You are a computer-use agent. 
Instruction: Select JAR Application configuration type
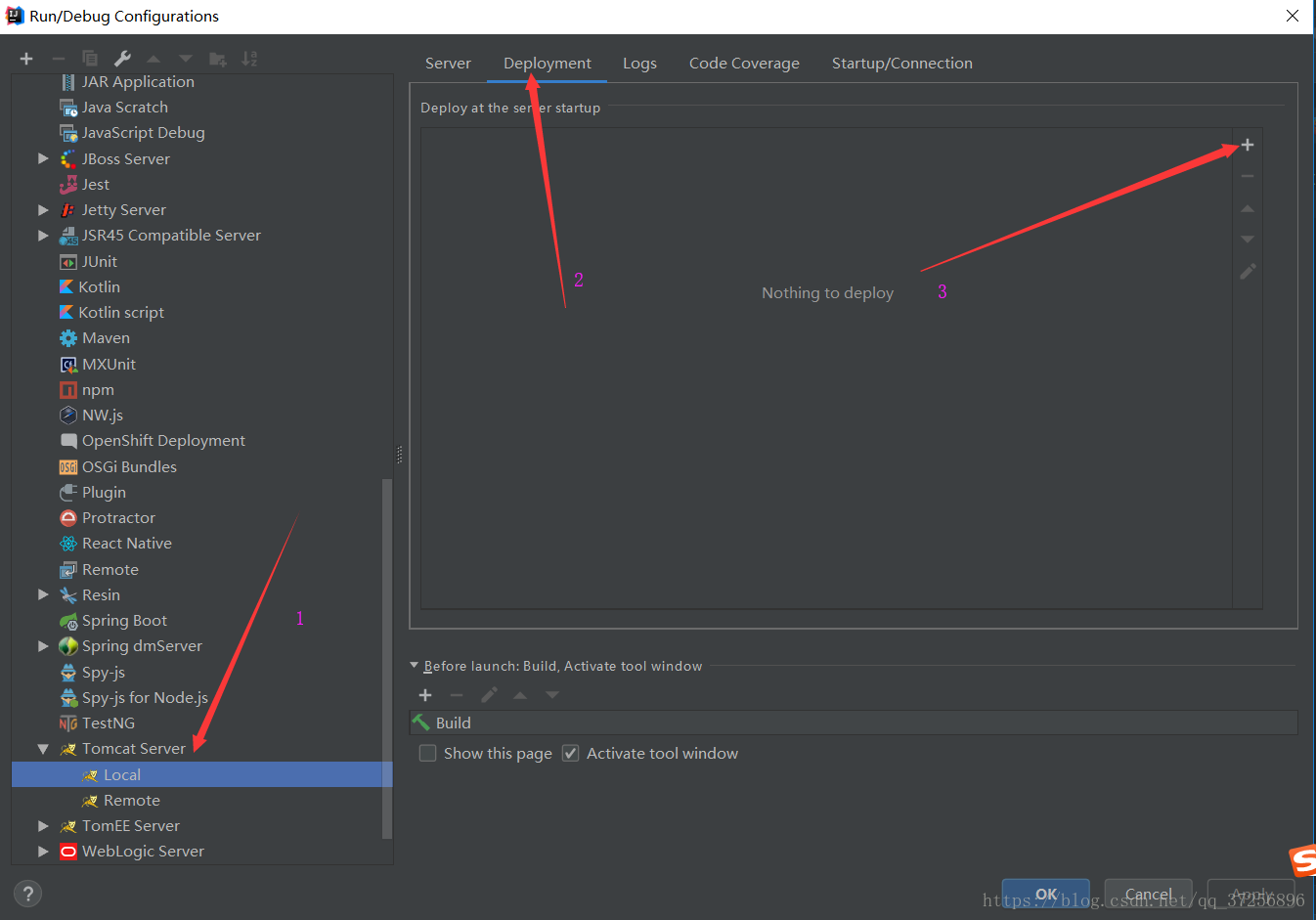coord(138,82)
